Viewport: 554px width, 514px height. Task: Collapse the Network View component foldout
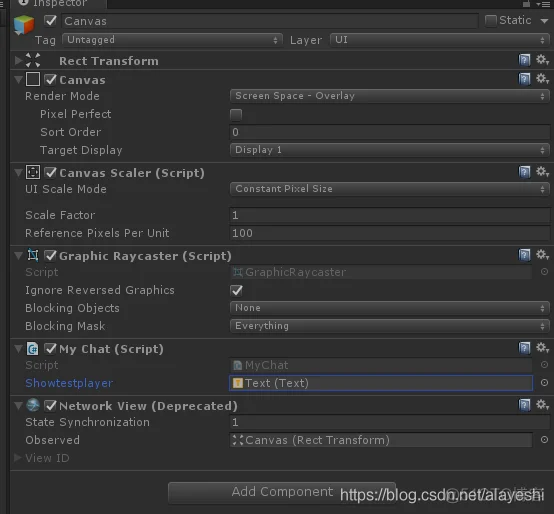18,406
